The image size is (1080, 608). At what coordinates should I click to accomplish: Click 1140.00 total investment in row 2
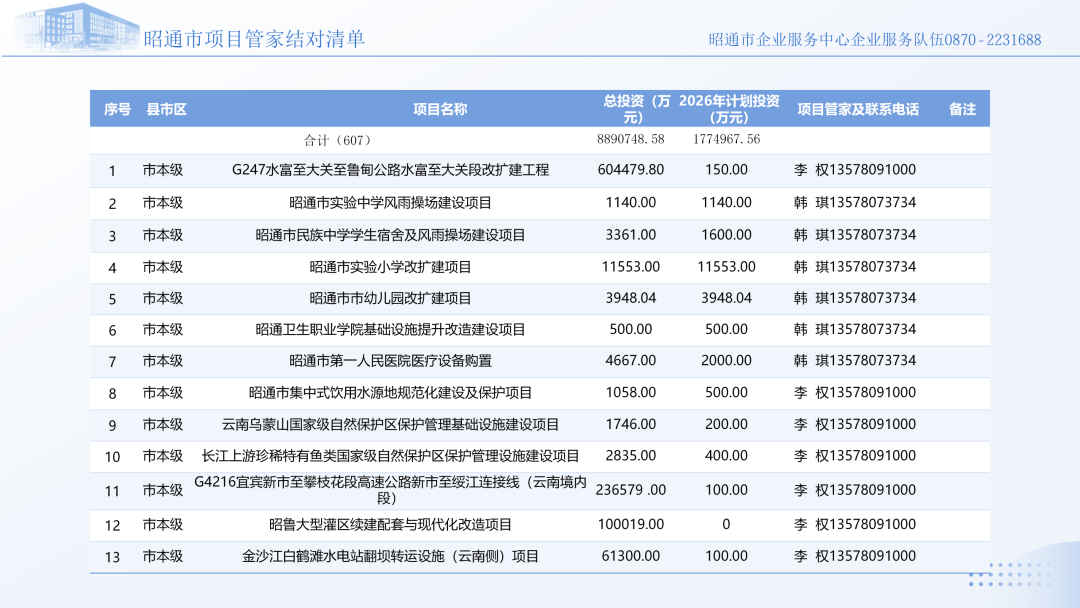coord(631,202)
